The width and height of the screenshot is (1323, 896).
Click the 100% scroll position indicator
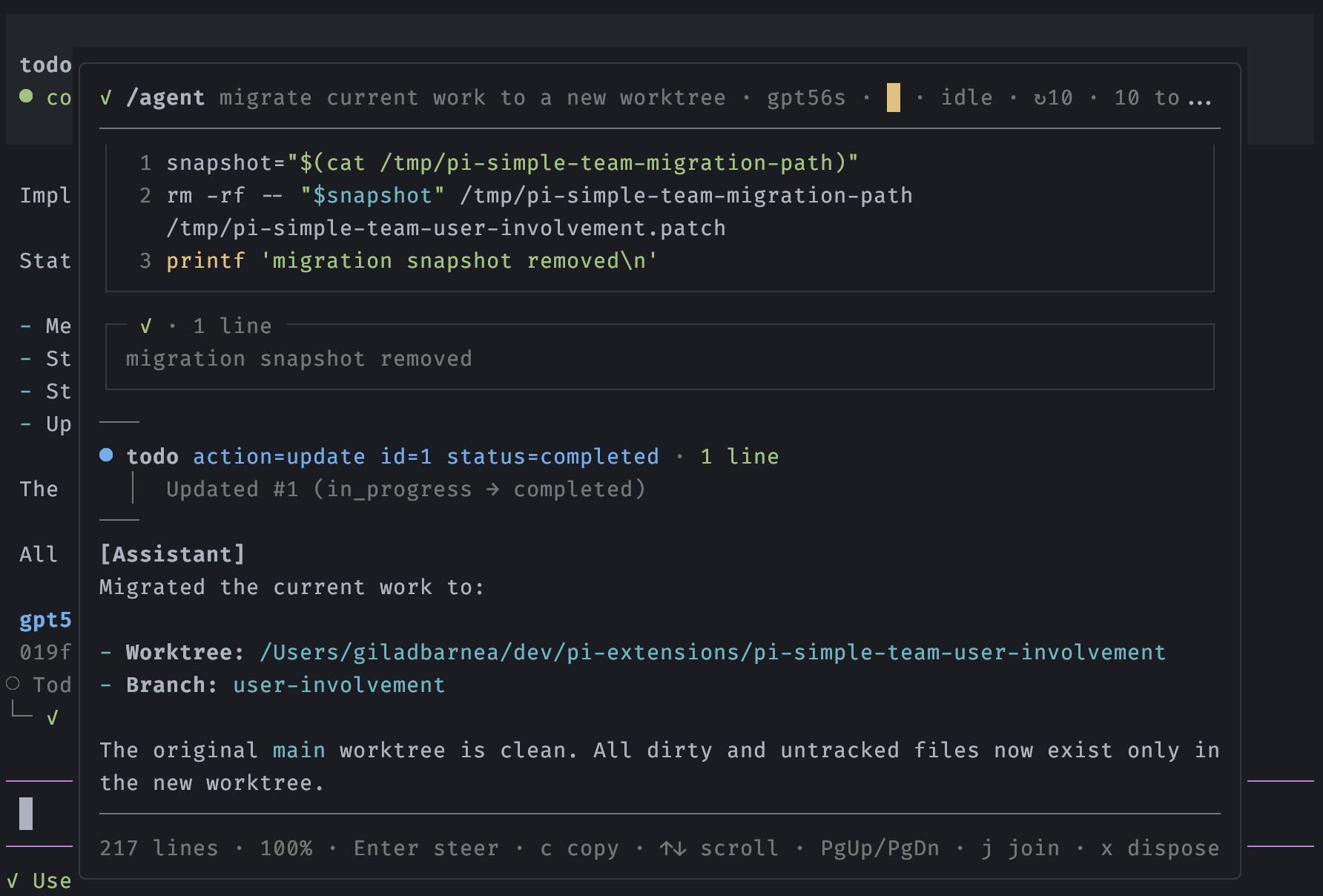286,849
